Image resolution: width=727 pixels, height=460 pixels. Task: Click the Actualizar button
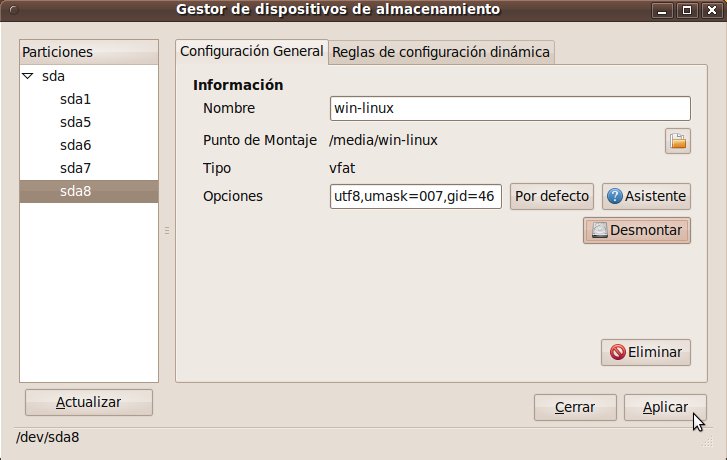tap(89, 402)
